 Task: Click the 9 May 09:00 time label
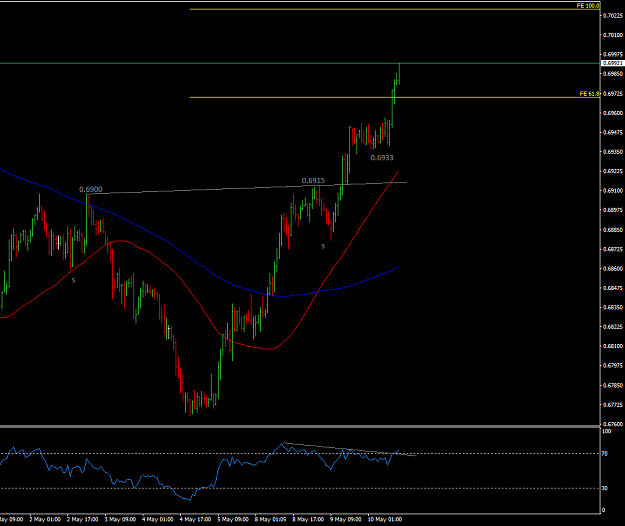346,519
